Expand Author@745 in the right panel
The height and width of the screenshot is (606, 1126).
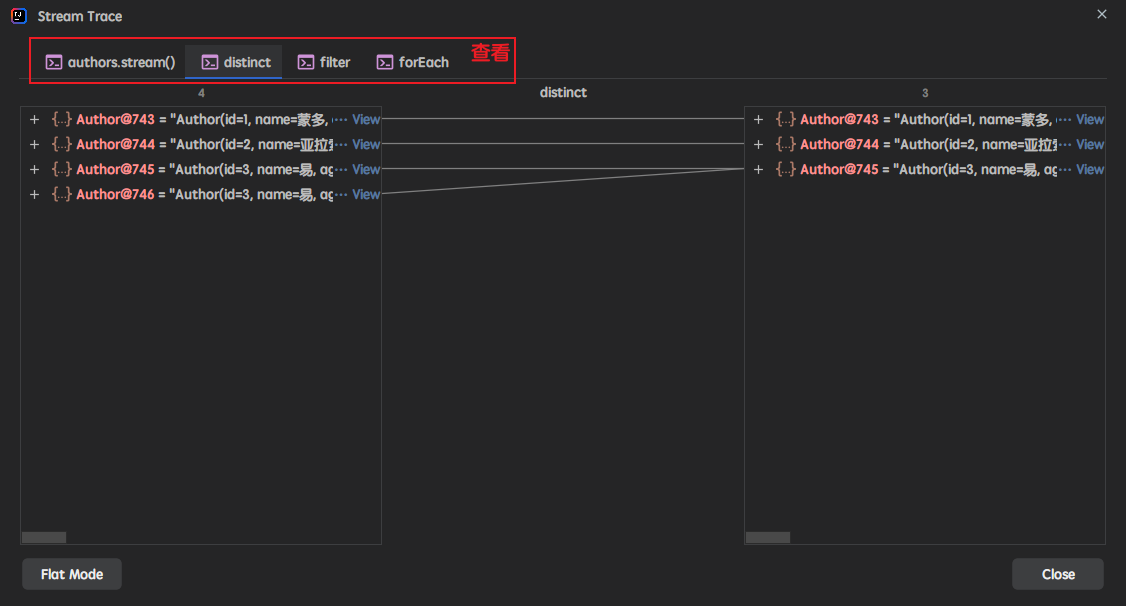tap(757, 168)
